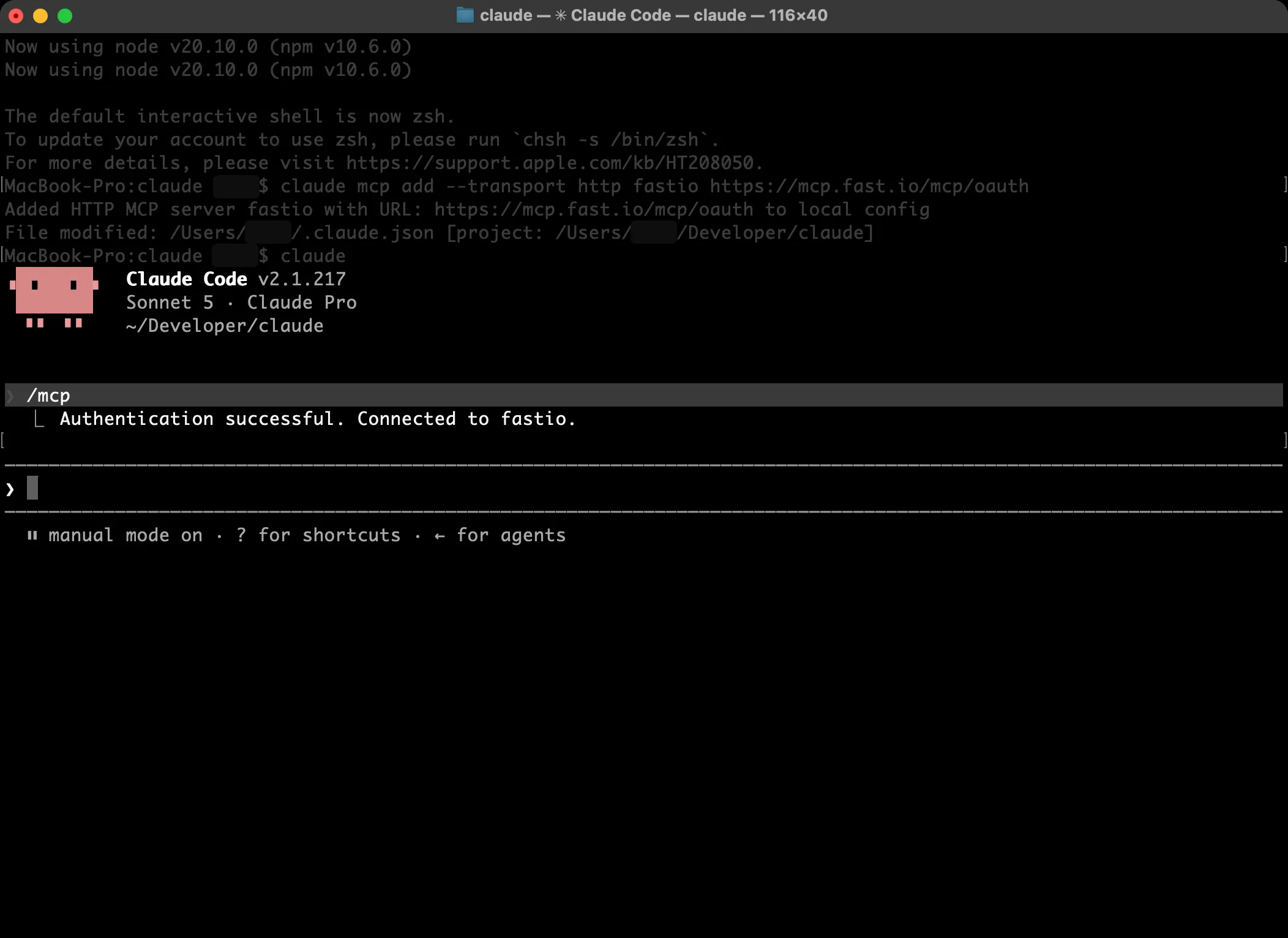
Task: Click the pause icon beside manual mode
Action: tap(32, 536)
